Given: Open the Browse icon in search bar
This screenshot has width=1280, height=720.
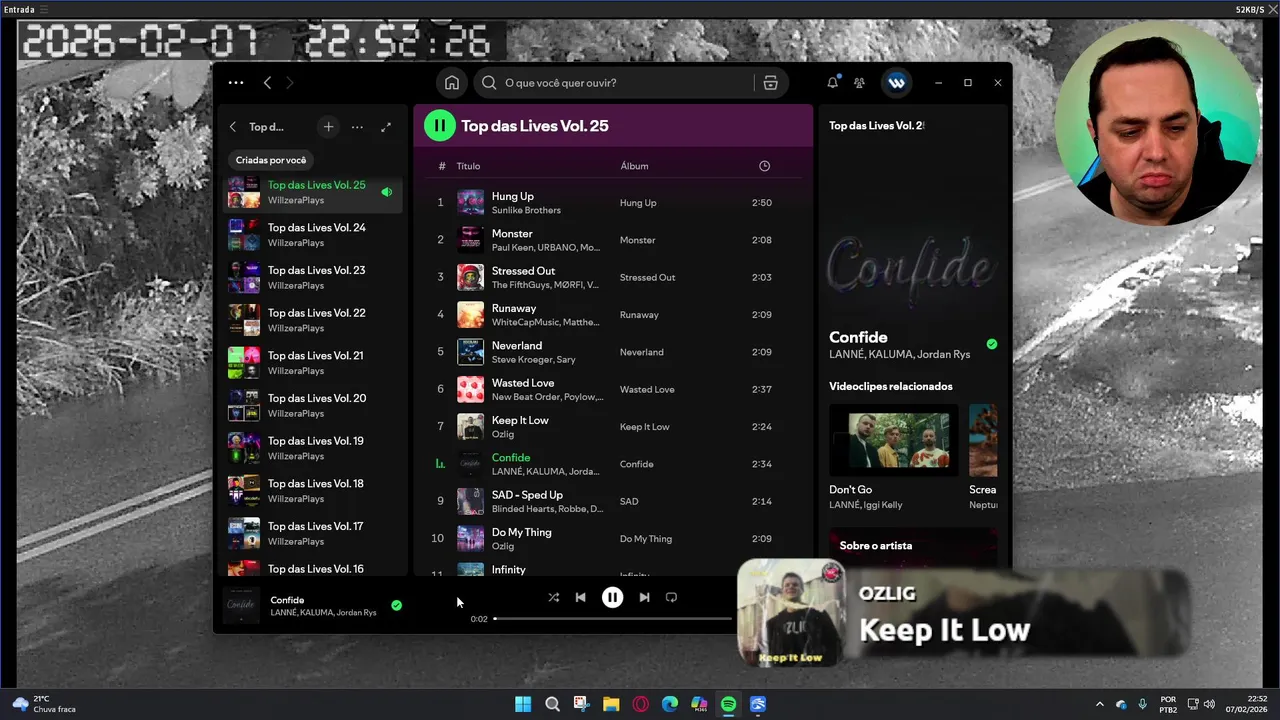Looking at the screenshot, I should pyautogui.click(x=770, y=83).
